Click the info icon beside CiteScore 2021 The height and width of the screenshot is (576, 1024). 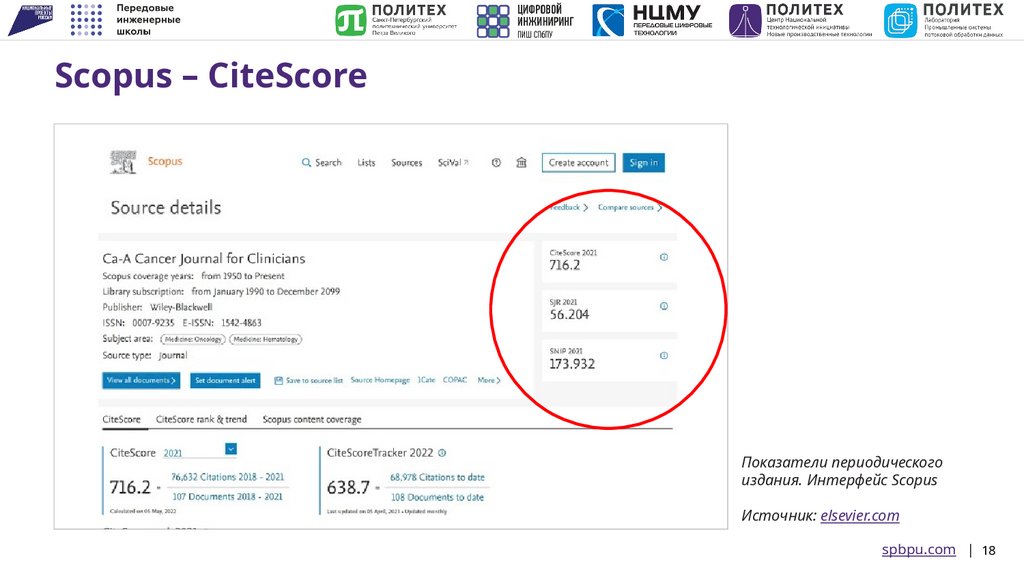[664, 258]
